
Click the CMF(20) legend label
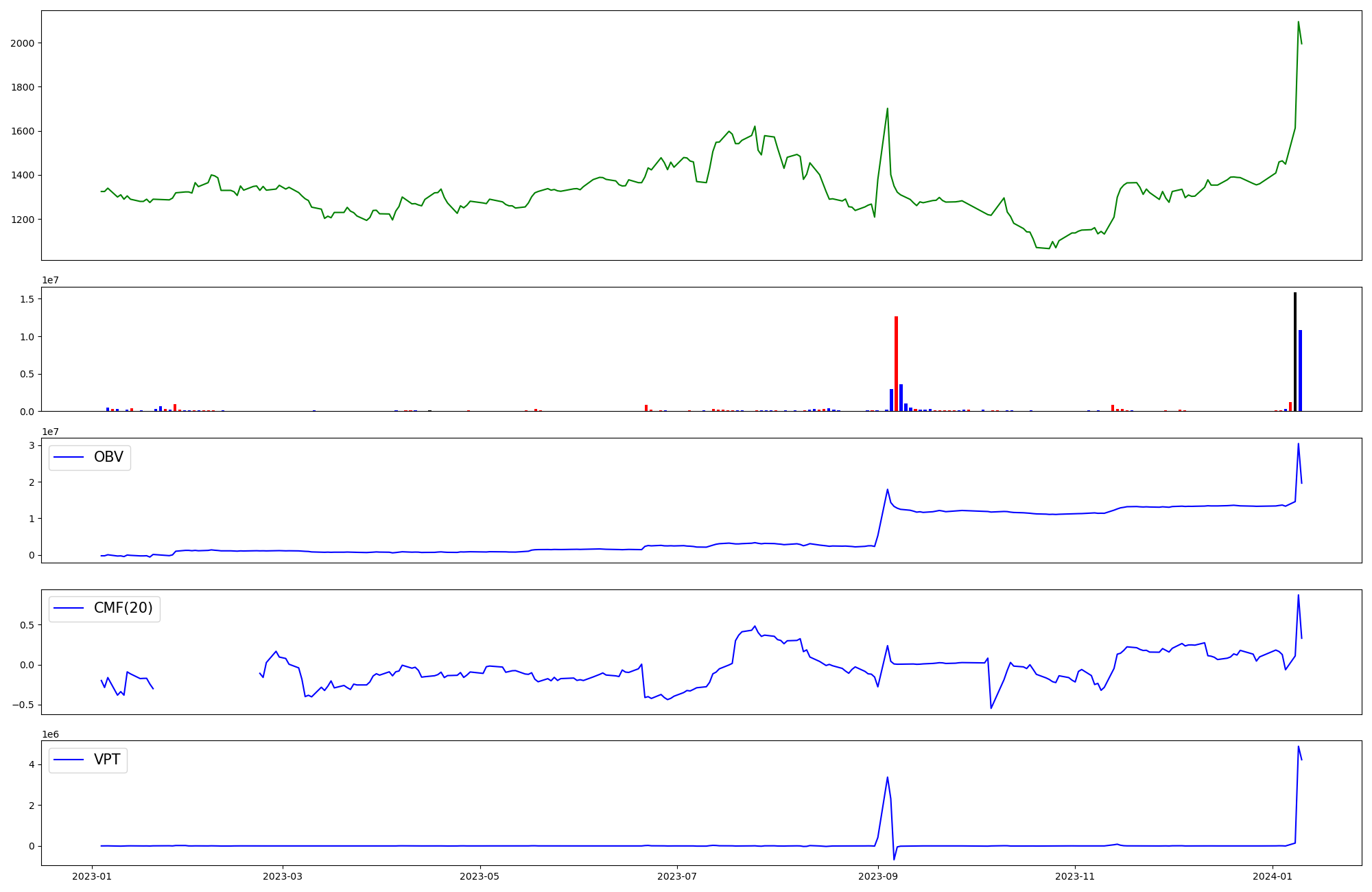pyautogui.click(x=123, y=609)
